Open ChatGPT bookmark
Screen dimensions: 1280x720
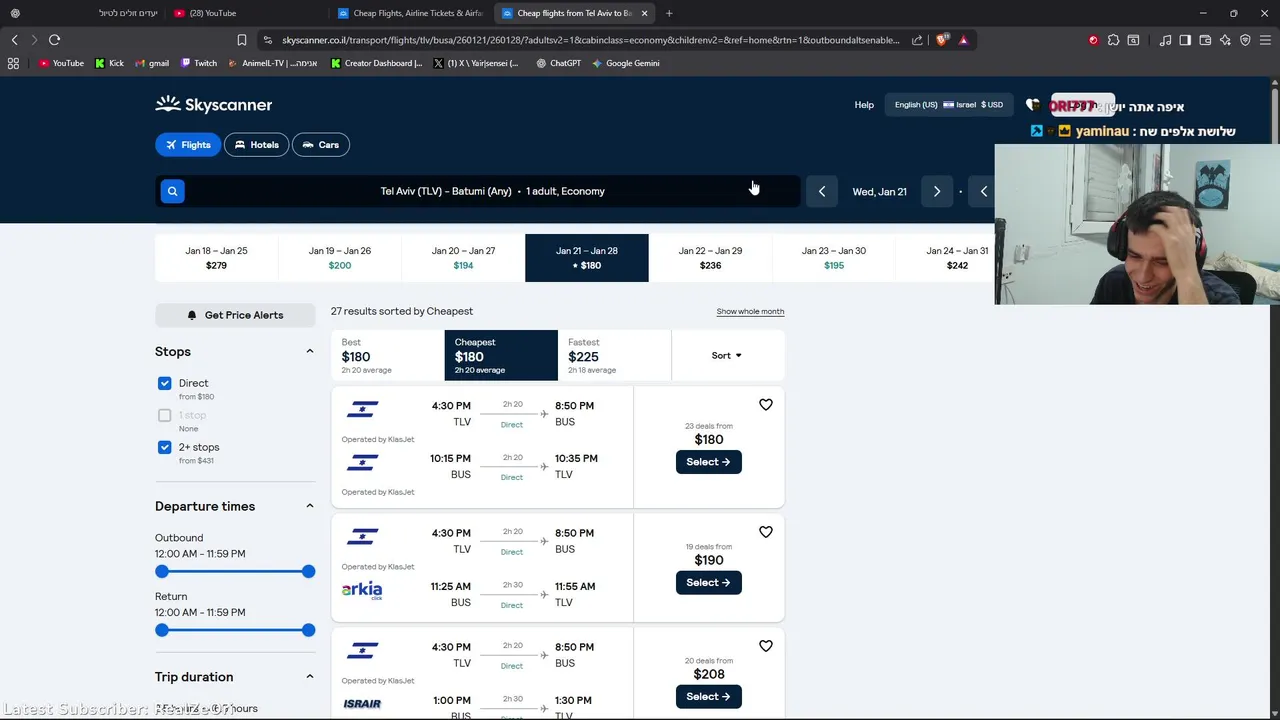558,63
